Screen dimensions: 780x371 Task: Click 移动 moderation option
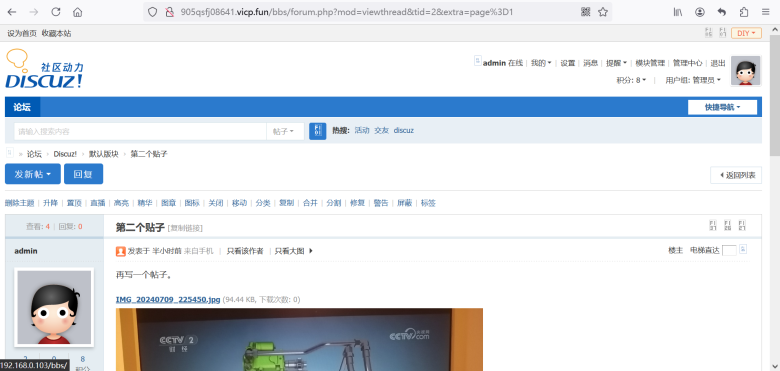239,203
